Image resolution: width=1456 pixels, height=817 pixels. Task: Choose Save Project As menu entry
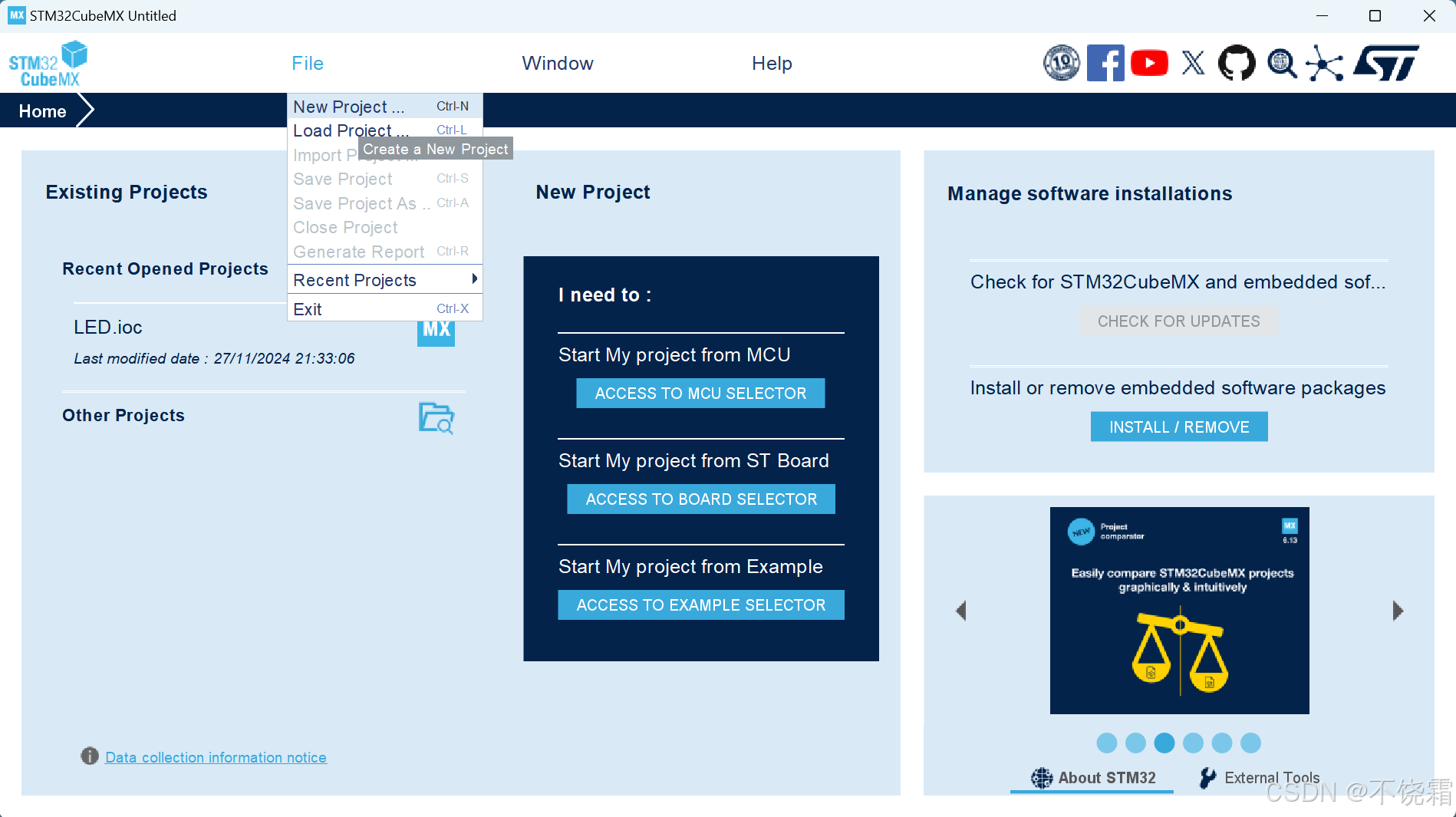(x=384, y=203)
